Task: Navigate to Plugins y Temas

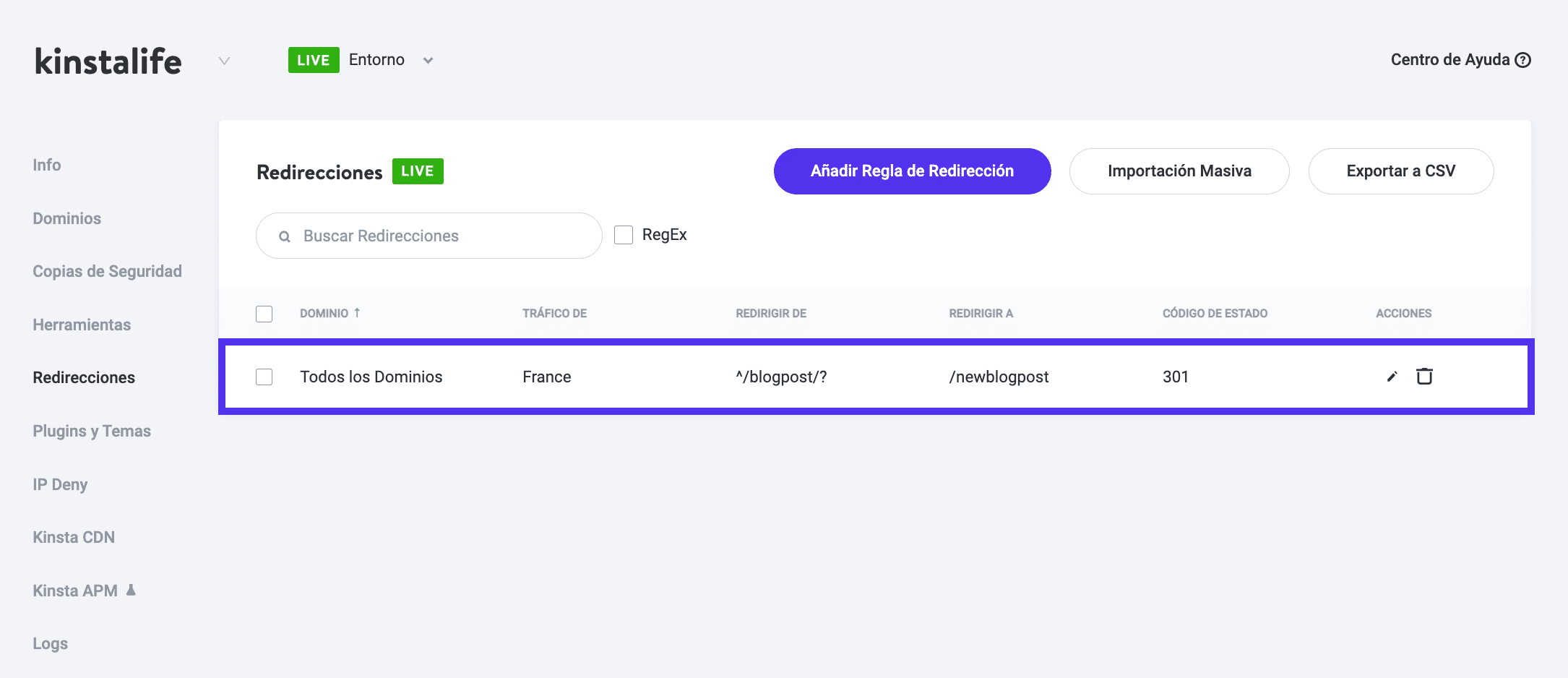Action: point(91,431)
